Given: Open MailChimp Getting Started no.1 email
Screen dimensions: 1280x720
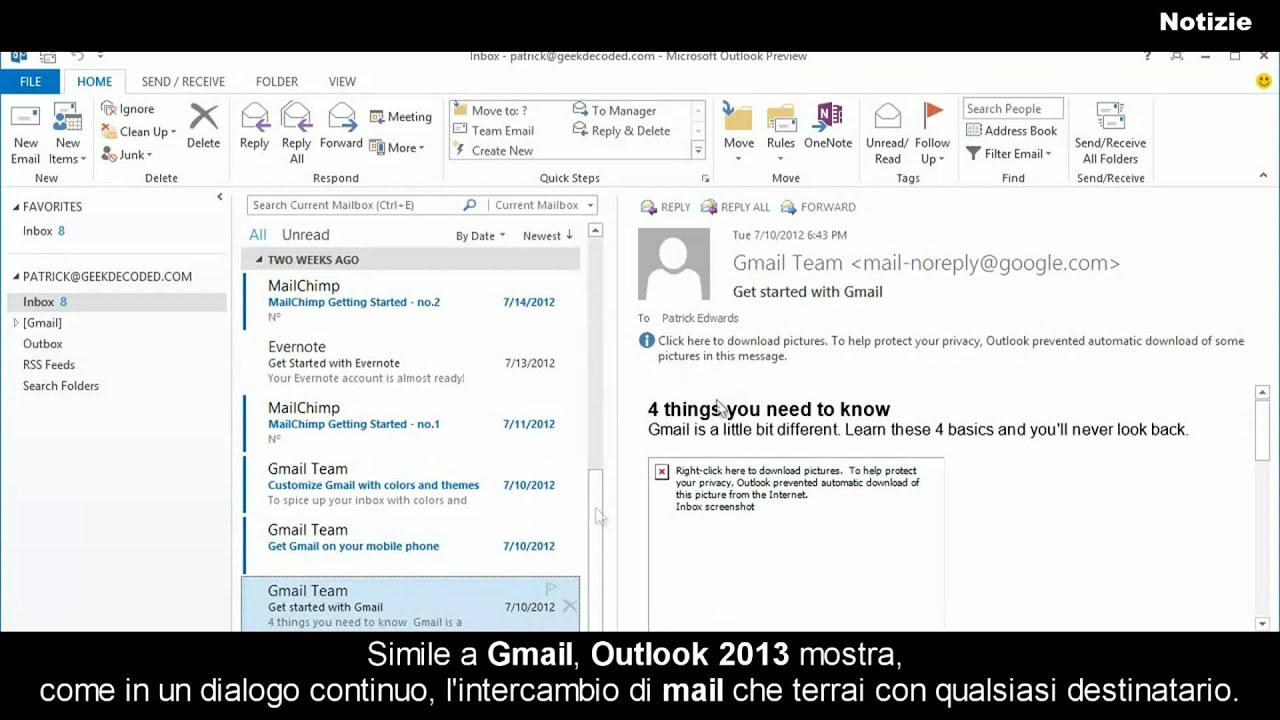Looking at the screenshot, I should [x=411, y=422].
